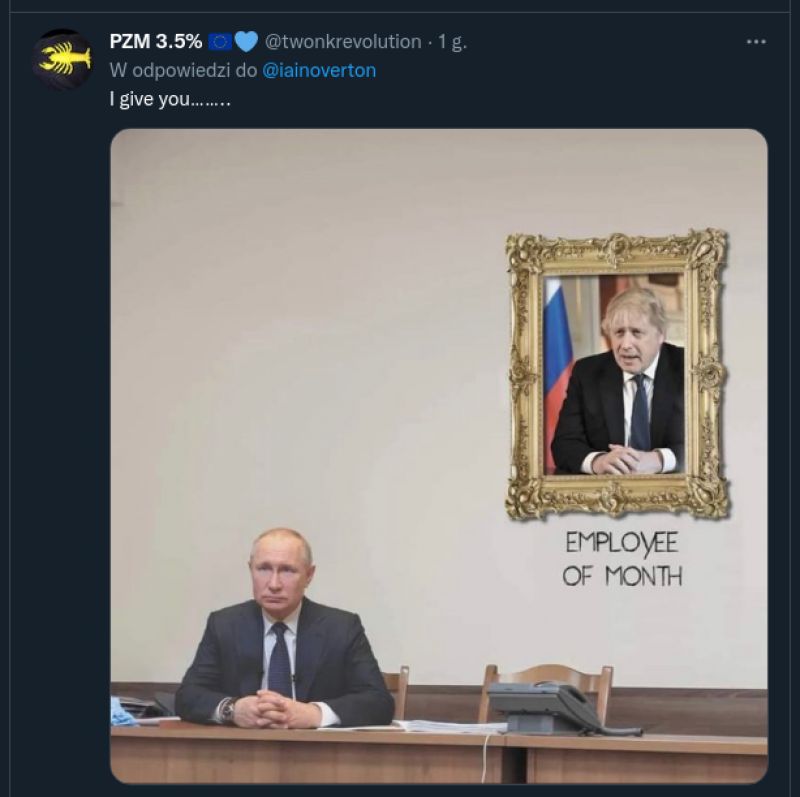The image size is (800, 797).
Task: Click the EMPLOYEE OF MONTH caption
Action: 622,559
